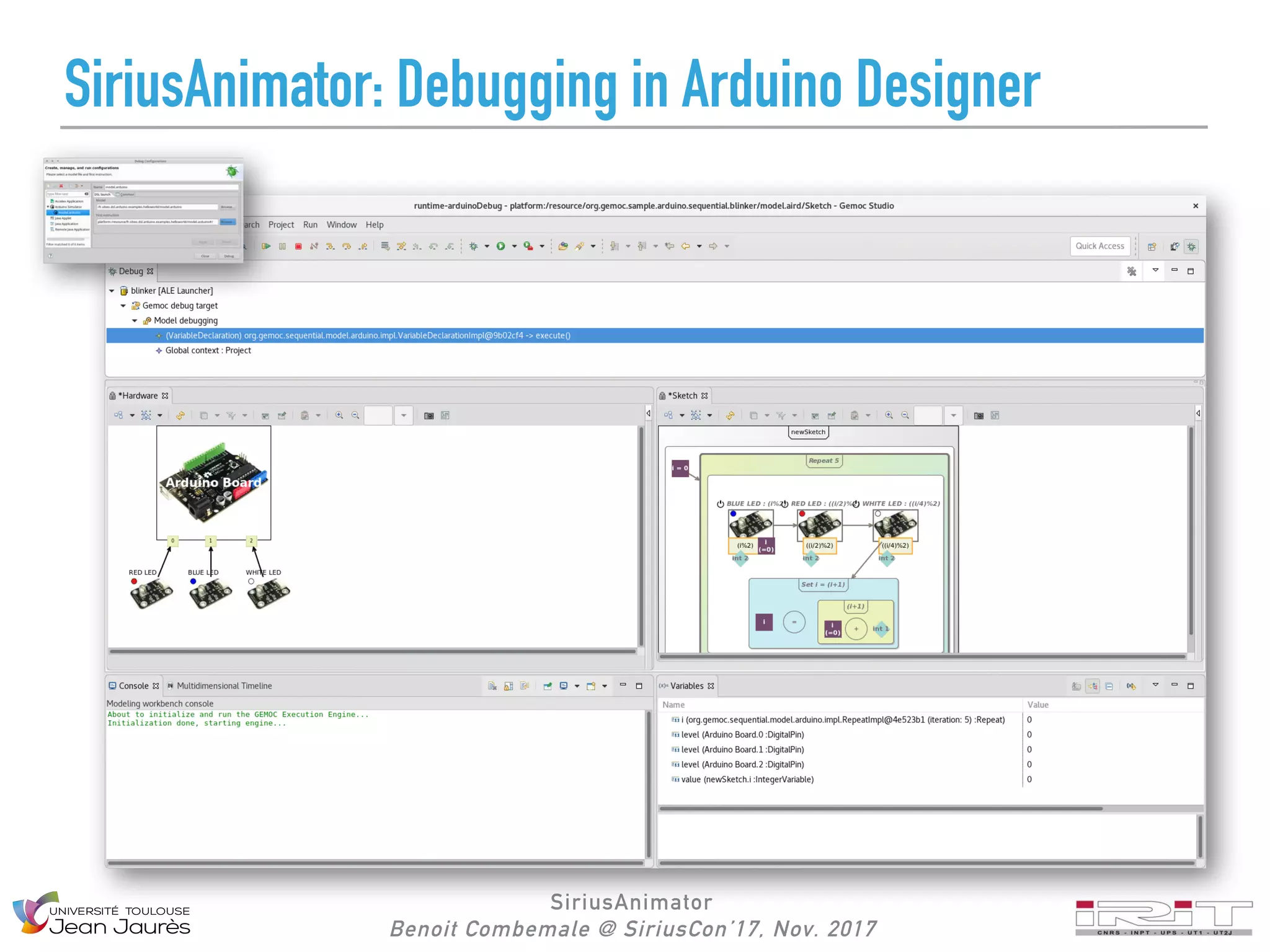
Task: Open the Display Selected Console dropdown
Action: coord(577,686)
